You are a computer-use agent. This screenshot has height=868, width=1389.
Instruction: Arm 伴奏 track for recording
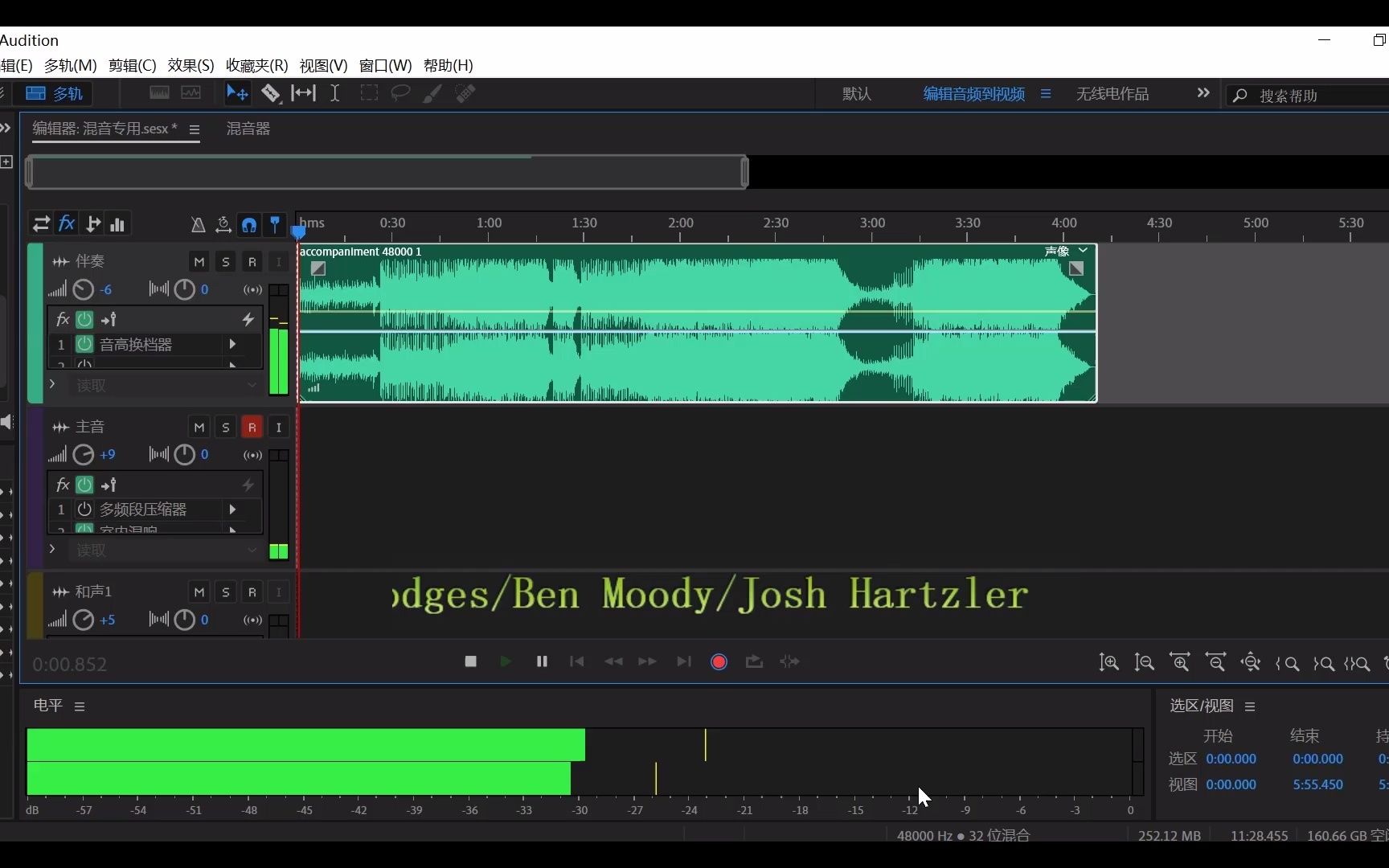coord(252,262)
